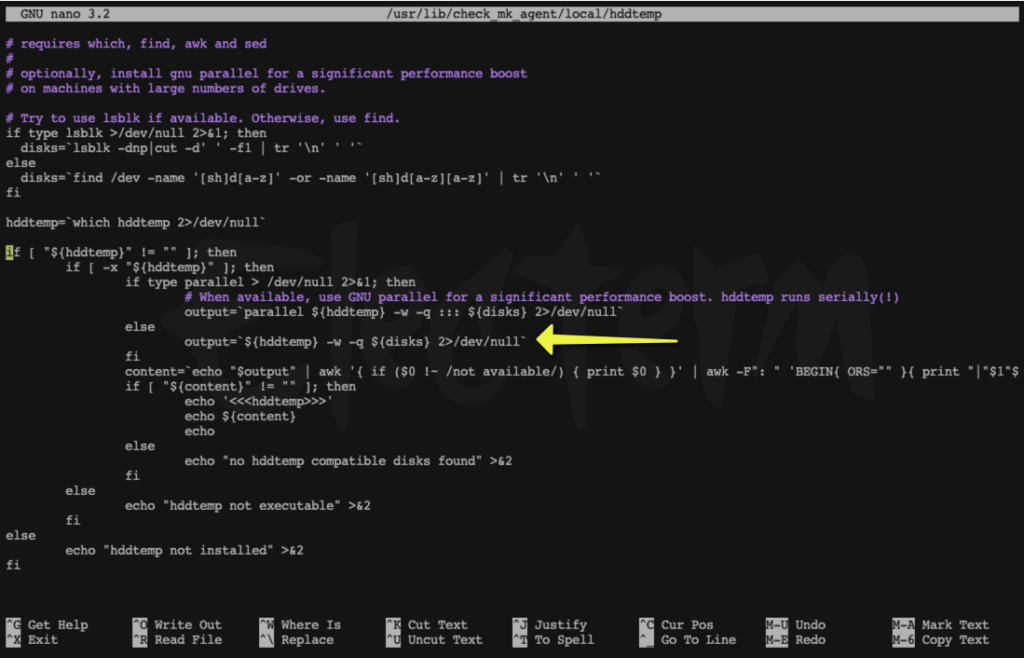Image resolution: width=1024 pixels, height=658 pixels.
Task: Click the disks=`find /dev -name line
Action: tap(310, 178)
